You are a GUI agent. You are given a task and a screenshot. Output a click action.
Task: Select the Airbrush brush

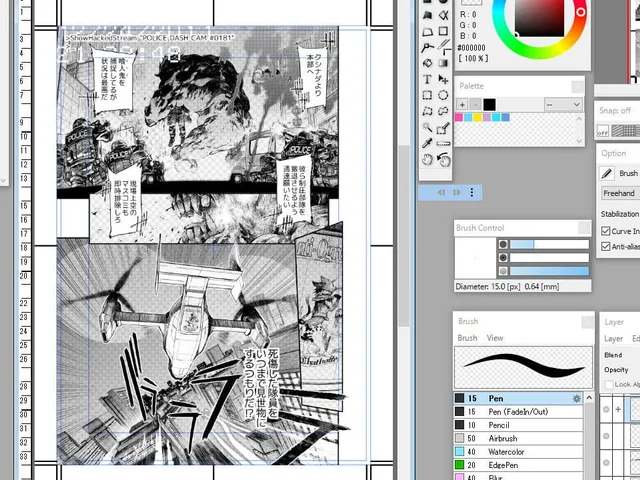point(518,438)
